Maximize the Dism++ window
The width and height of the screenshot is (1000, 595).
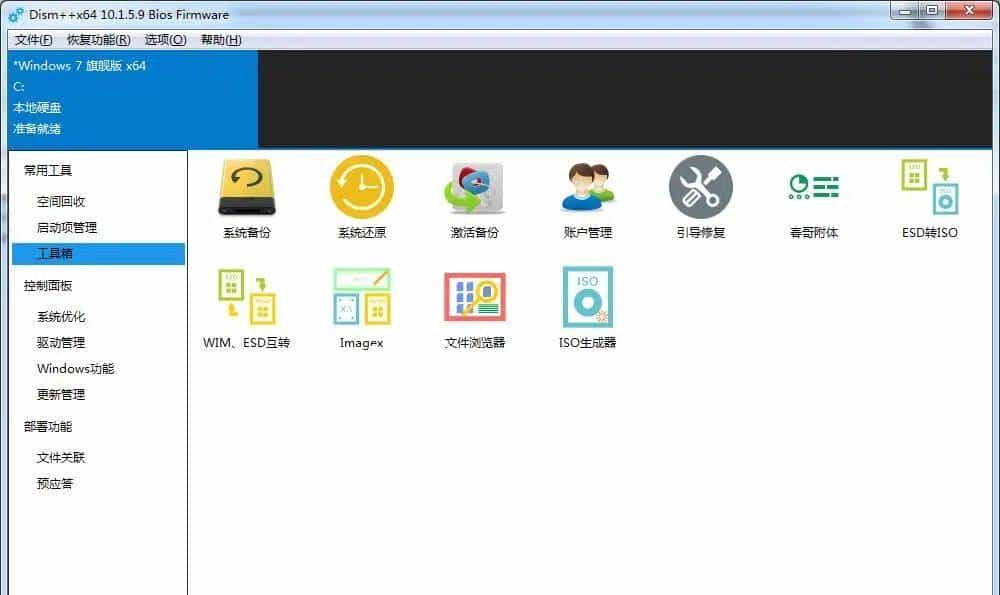(932, 11)
